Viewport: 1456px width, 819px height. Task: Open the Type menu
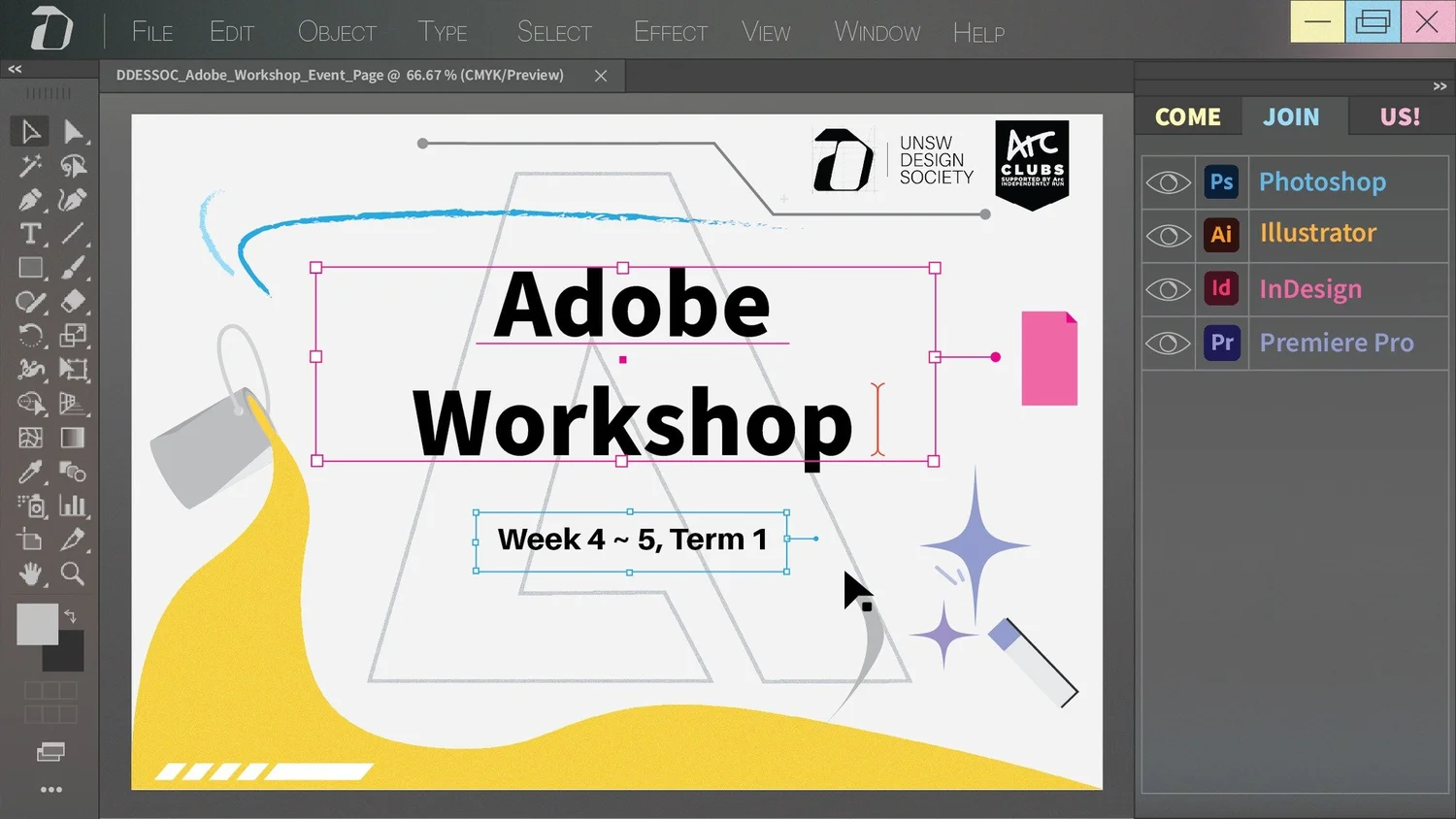pyautogui.click(x=443, y=32)
